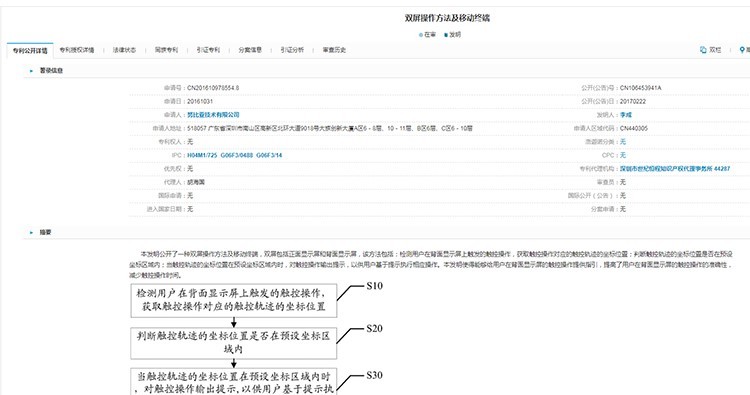This screenshot has width=750, height=395.
Task: Open IPC class link H04M1/725
Action: tap(202, 155)
